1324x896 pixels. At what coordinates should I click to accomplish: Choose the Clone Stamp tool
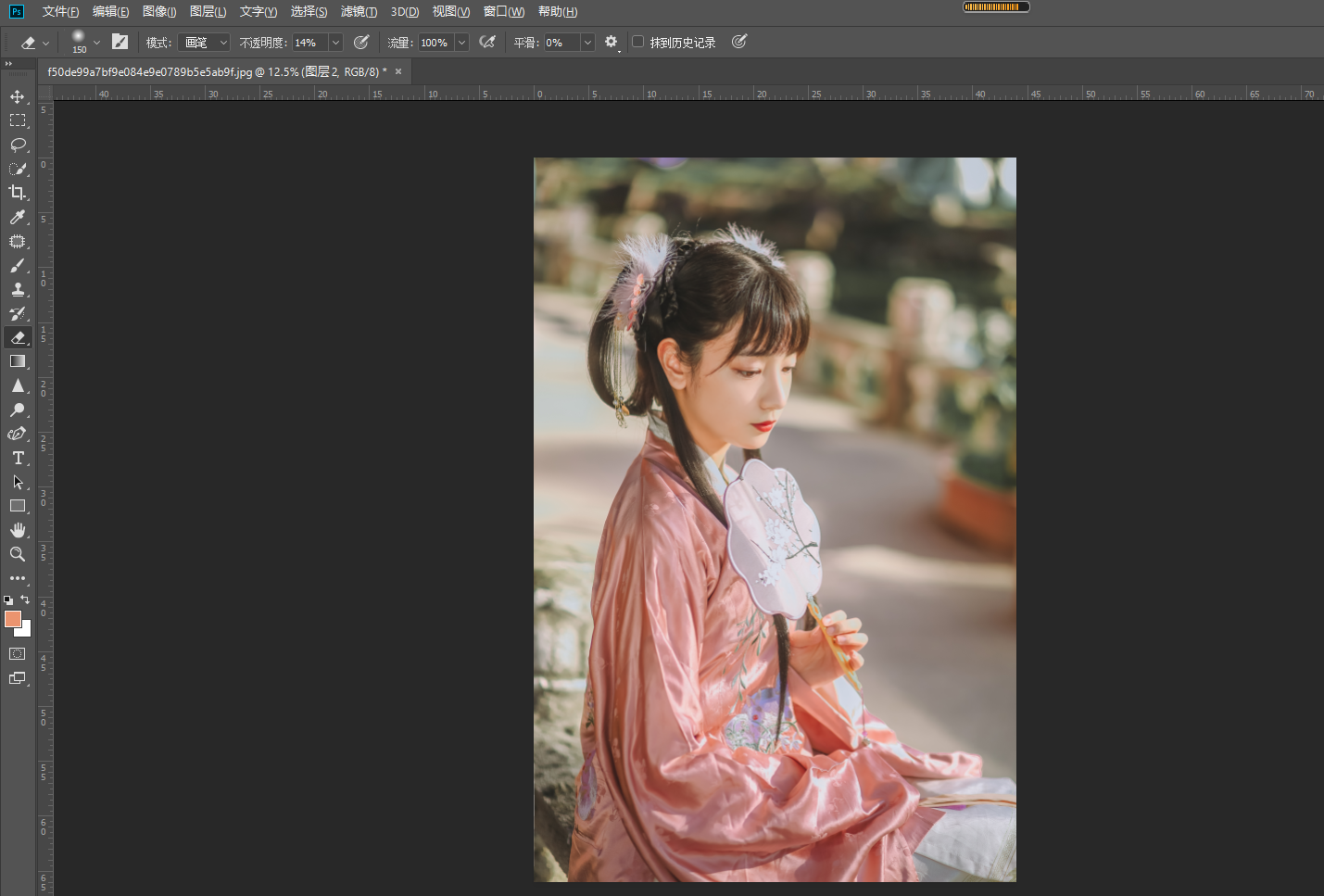(x=18, y=289)
